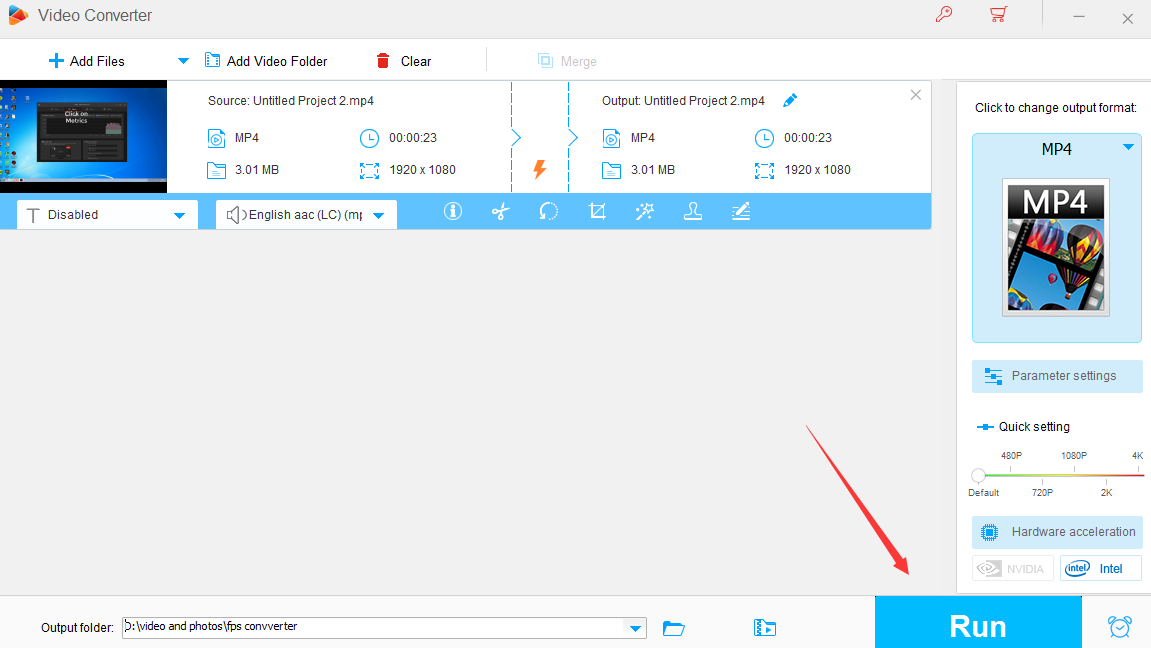Click Add Video Folder
Screen dimensions: 1151x648
point(266,61)
